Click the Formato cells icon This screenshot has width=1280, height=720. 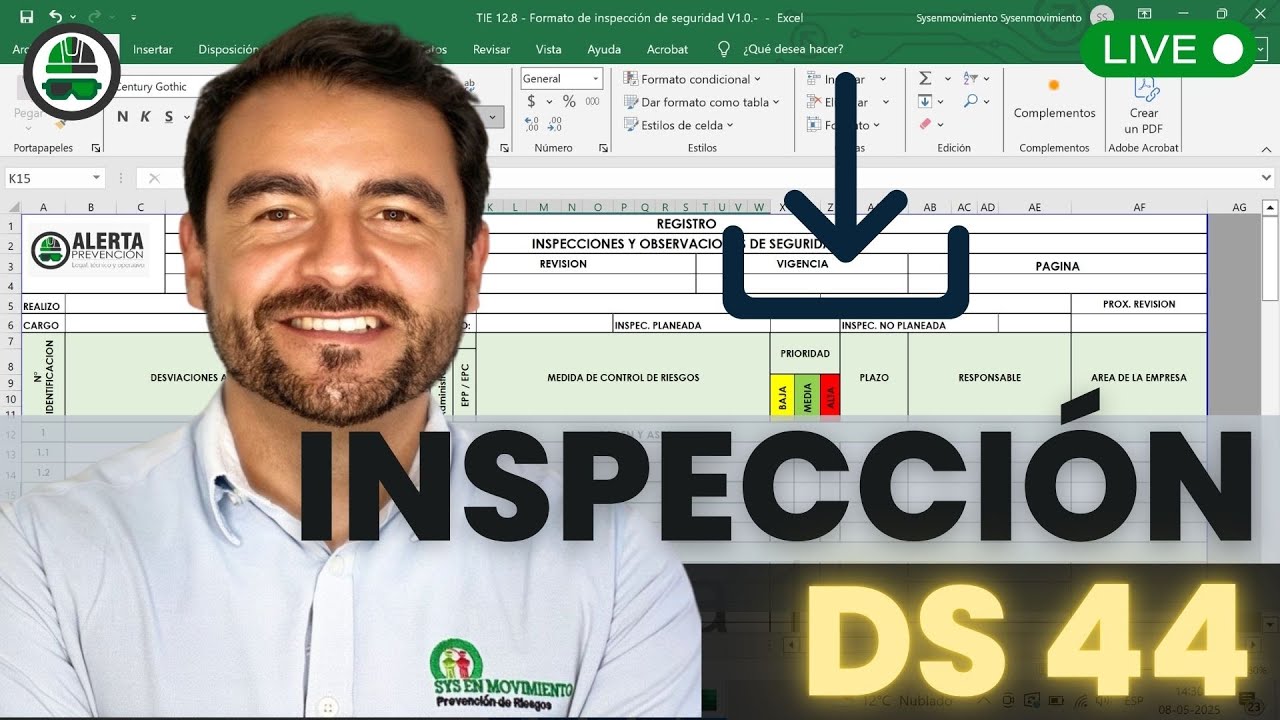(813, 125)
